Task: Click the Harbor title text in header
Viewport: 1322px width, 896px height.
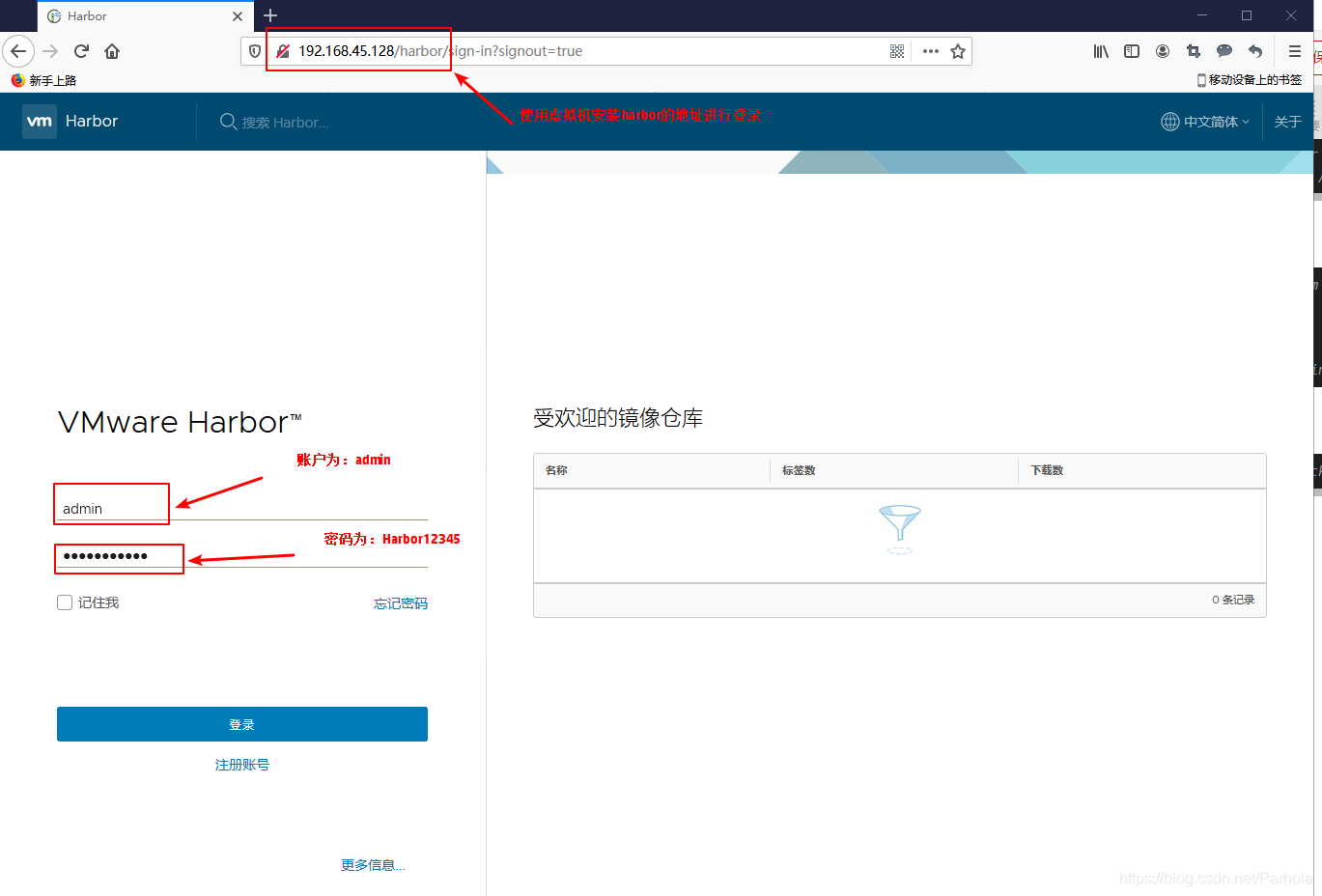Action: [x=92, y=122]
